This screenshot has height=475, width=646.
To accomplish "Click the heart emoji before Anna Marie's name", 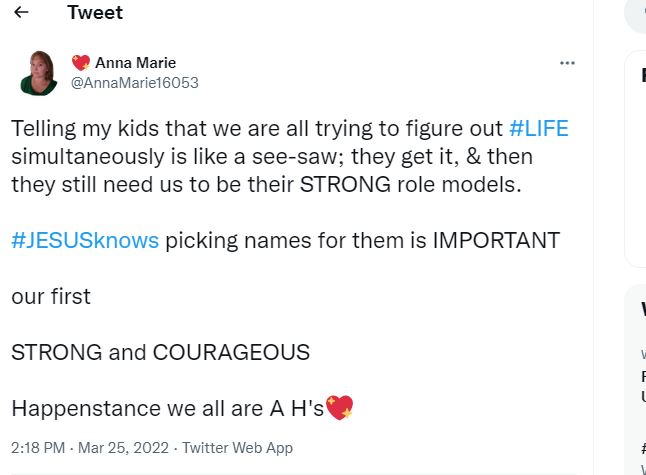I will point(81,63).
